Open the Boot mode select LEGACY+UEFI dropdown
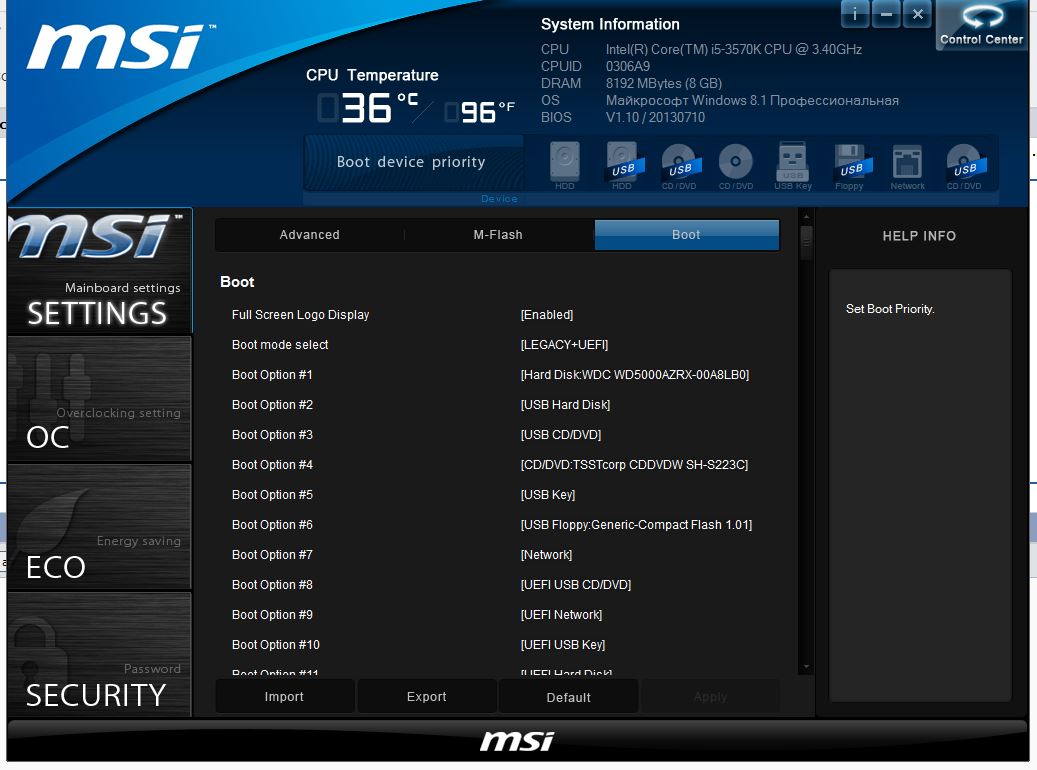 (564, 345)
